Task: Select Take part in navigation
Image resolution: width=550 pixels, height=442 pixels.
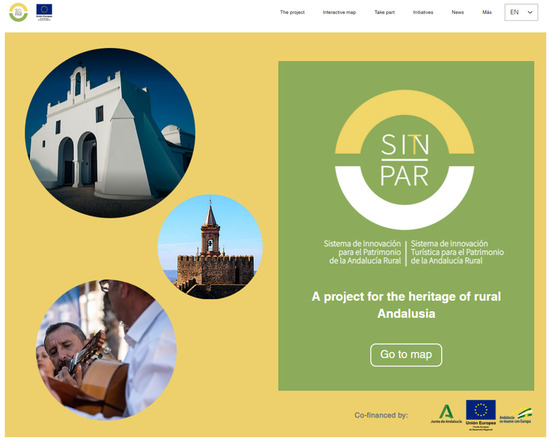Action: coord(384,12)
